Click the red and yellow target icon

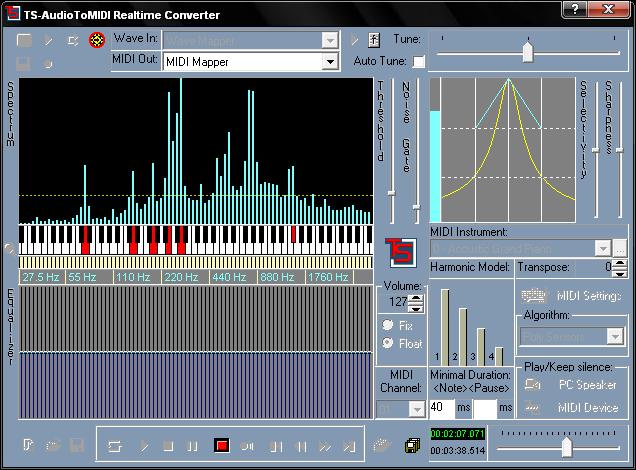point(97,40)
